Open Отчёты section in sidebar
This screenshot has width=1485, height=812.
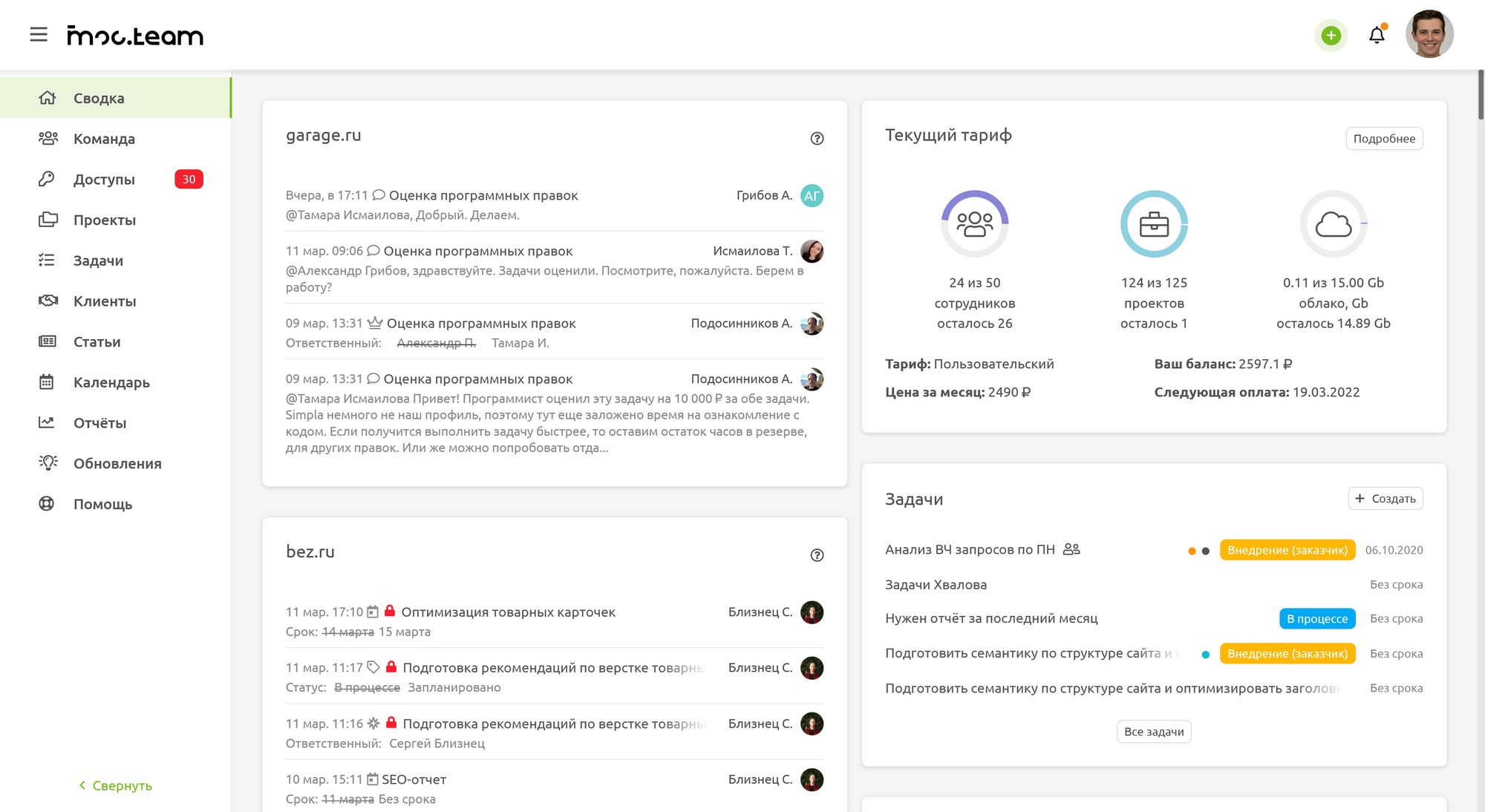[x=99, y=423]
